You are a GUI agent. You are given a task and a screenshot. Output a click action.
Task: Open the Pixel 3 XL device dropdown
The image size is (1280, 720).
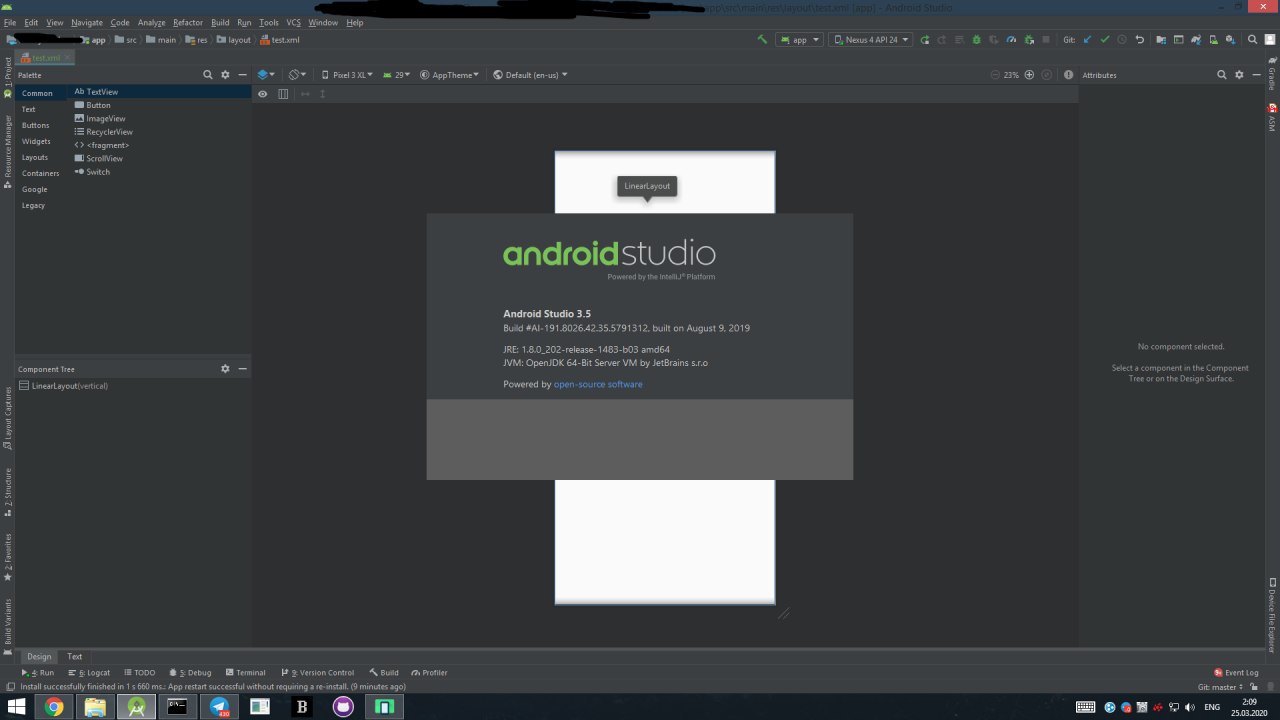[x=348, y=75]
